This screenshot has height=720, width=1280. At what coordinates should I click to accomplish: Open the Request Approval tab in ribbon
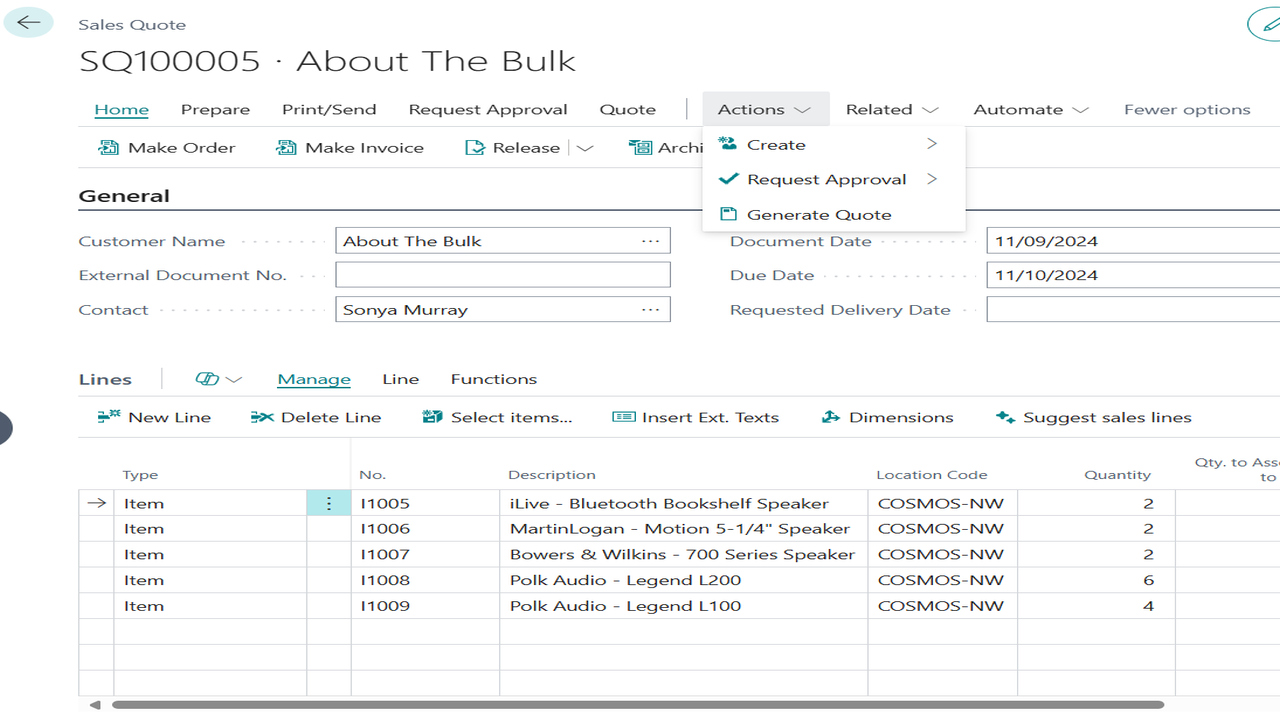(x=488, y=109)
